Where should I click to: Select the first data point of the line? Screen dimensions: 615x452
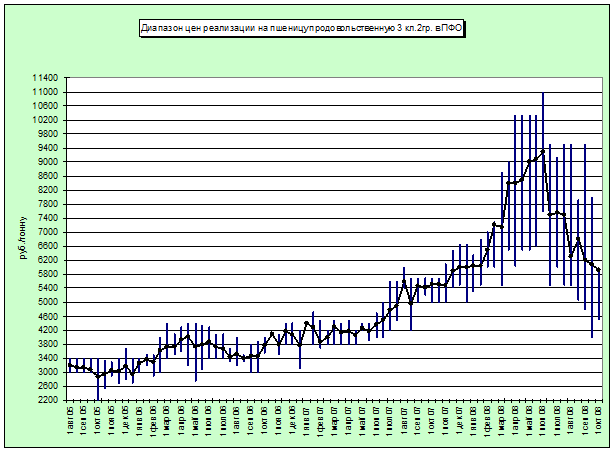pyautogui.click(x=70, y=365)
